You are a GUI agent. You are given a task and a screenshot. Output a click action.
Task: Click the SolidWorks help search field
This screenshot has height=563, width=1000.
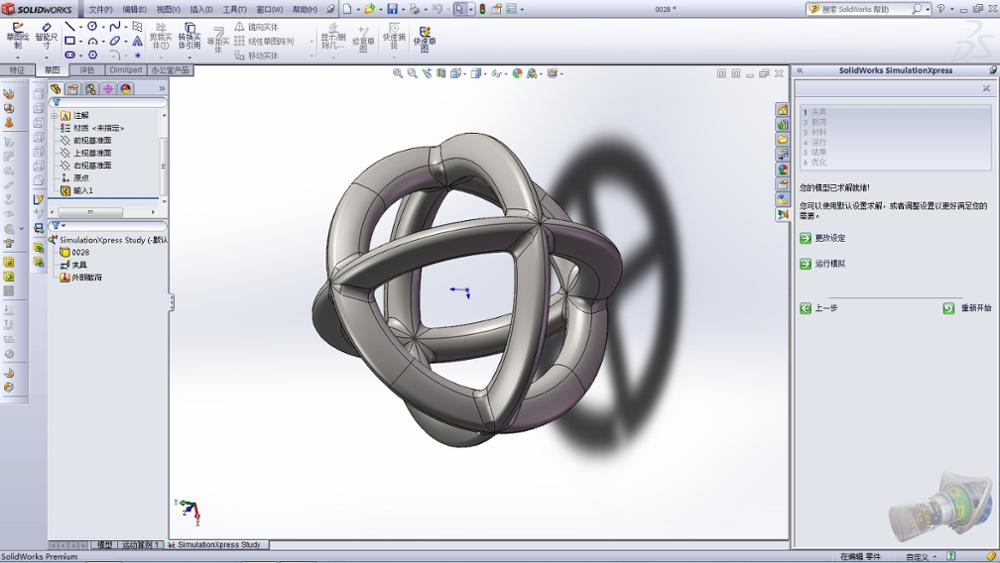865,9
